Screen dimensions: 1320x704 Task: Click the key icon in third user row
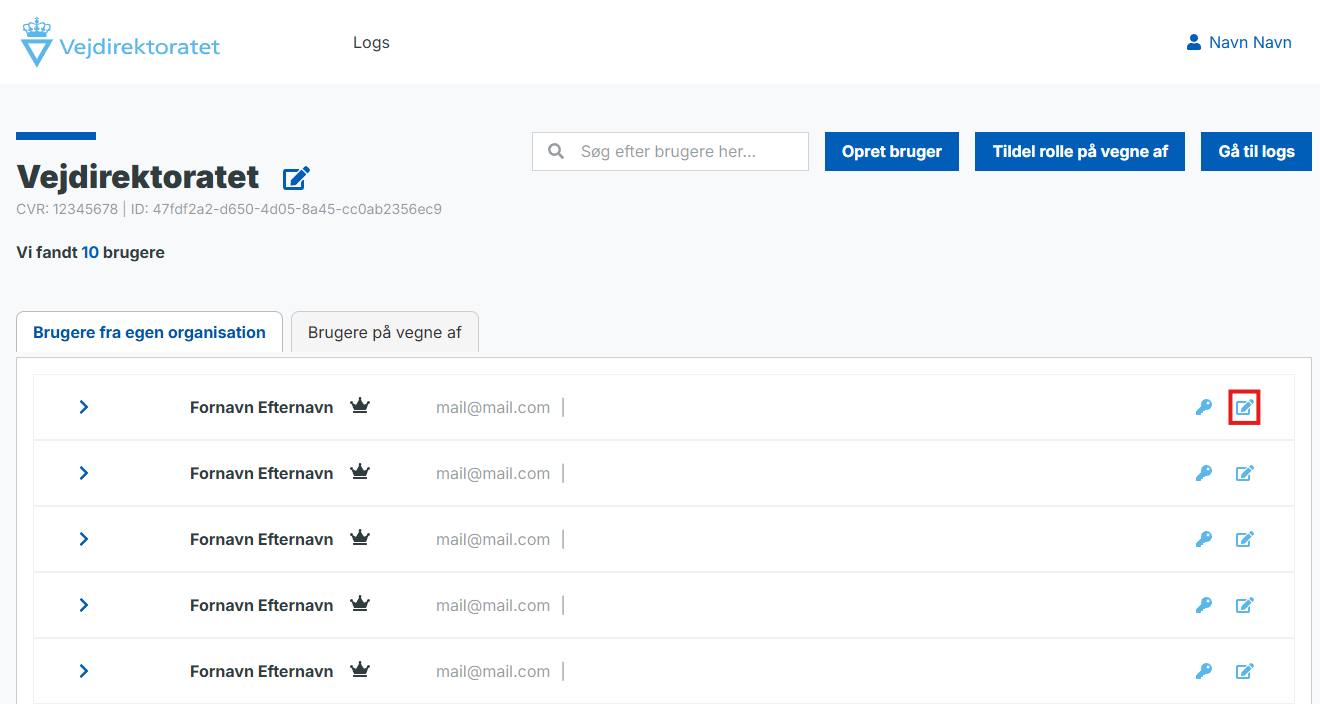[x=1204, y=539]
